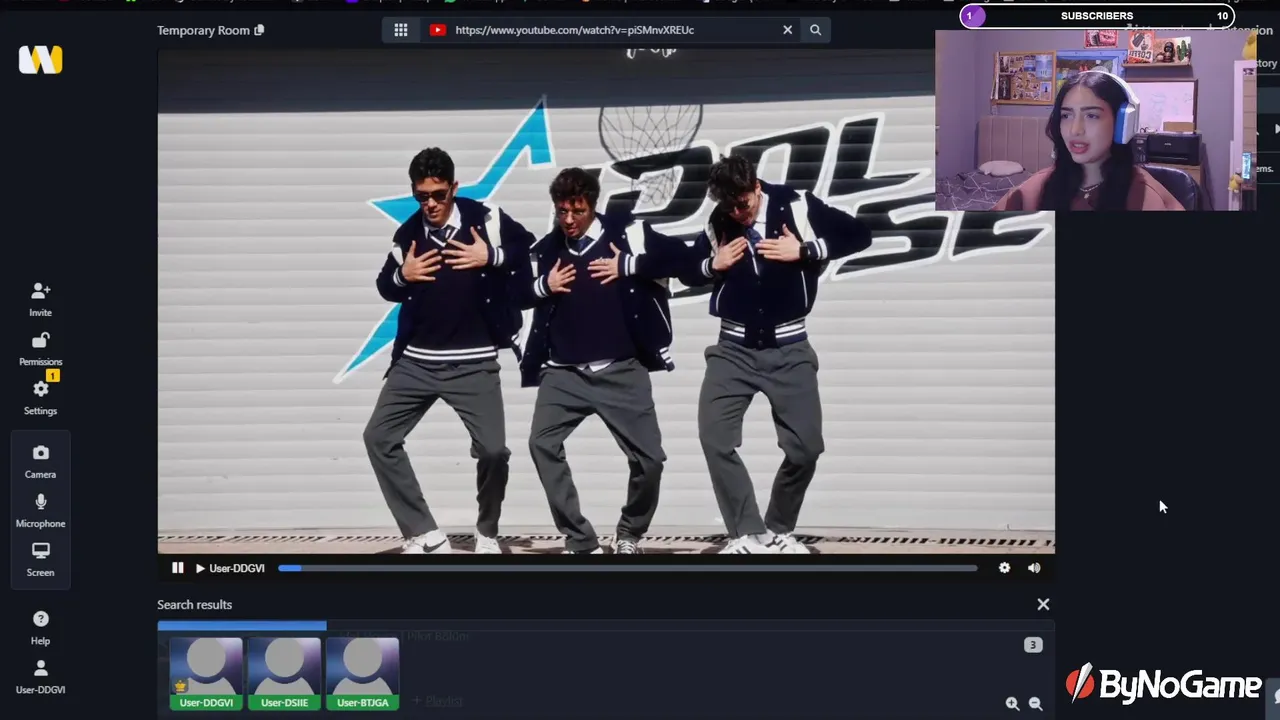Click the Search results heading
The image size is (1280, 720).
point(194,604)
